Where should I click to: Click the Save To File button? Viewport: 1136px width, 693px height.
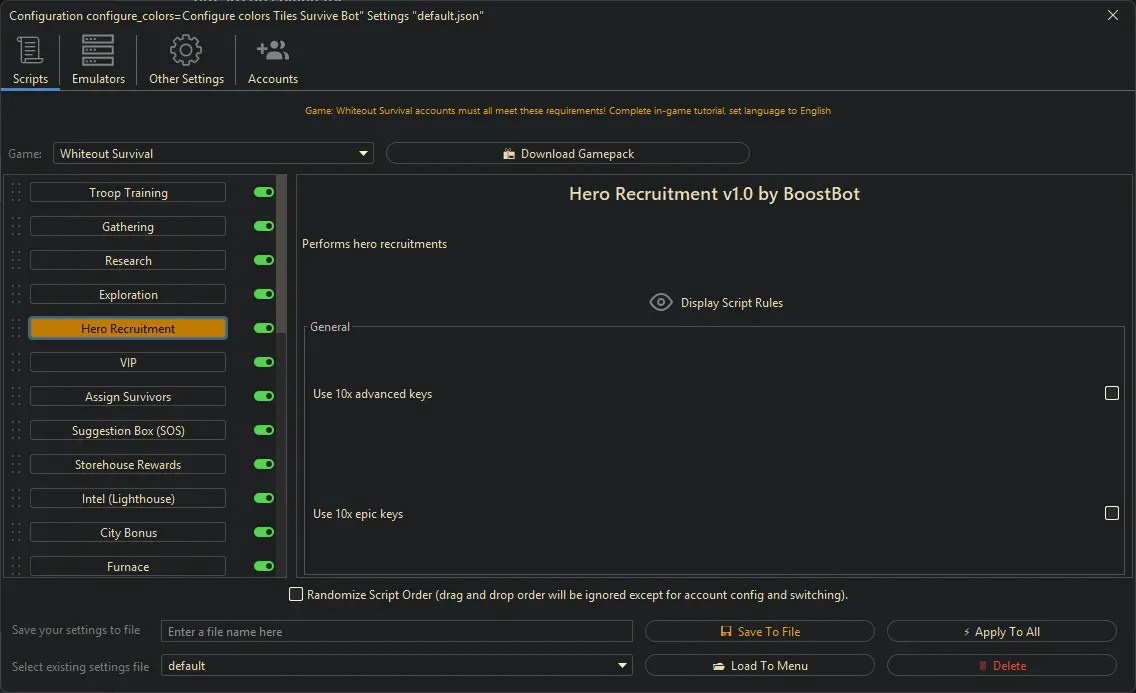pyautogui.click(x=759, y=631)
